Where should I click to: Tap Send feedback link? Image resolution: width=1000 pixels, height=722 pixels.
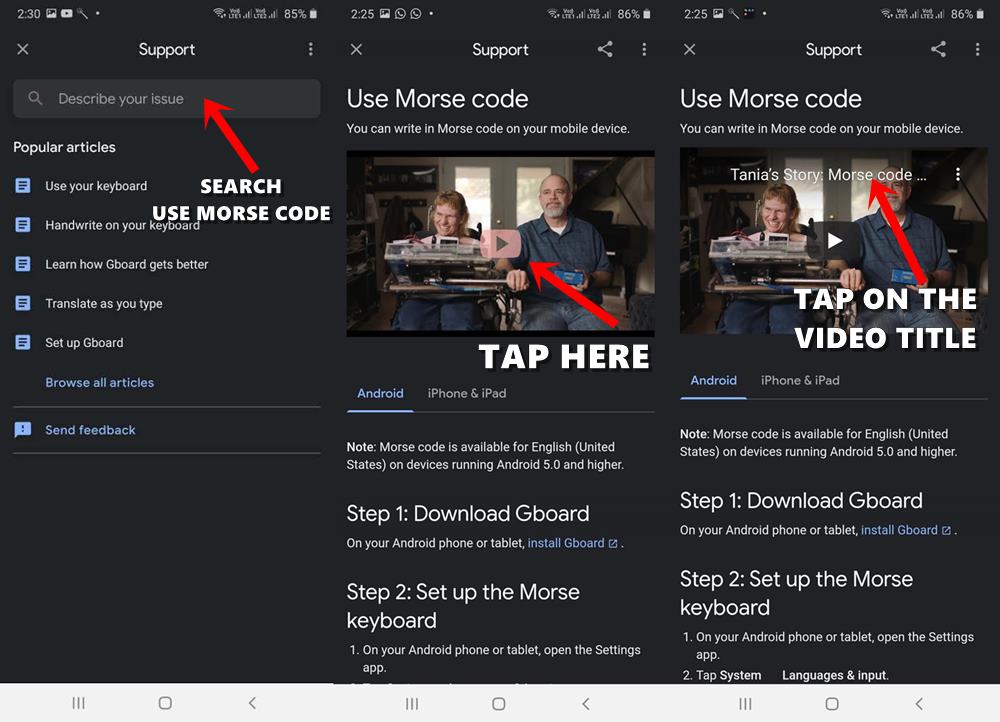click(90, 430)
